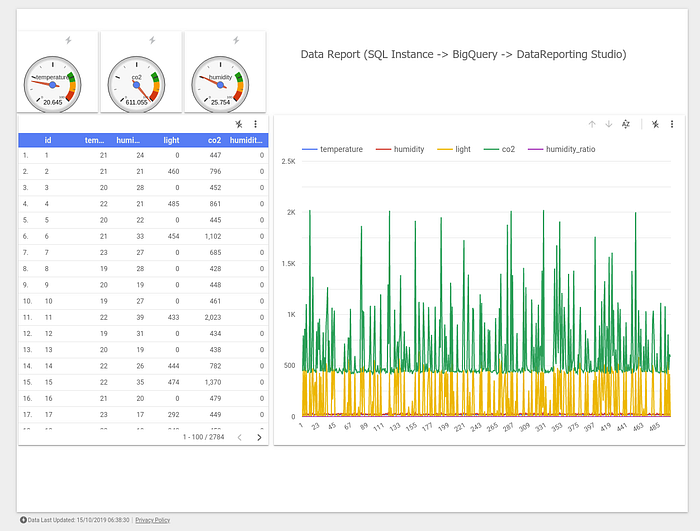Click the chart's drill up arrow
The image size is (700, 531).
coord(592,124)
